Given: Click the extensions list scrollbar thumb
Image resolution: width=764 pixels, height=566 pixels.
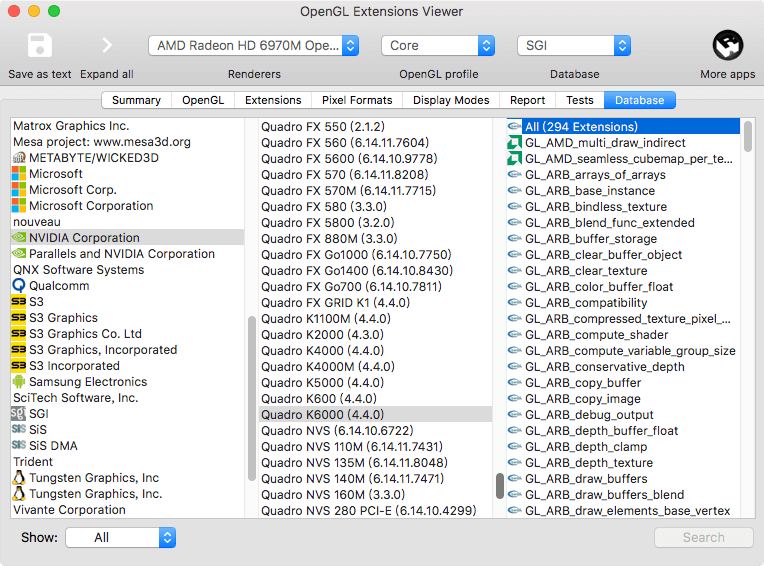Looking at the screenshot, I should [x=748, y=136].
